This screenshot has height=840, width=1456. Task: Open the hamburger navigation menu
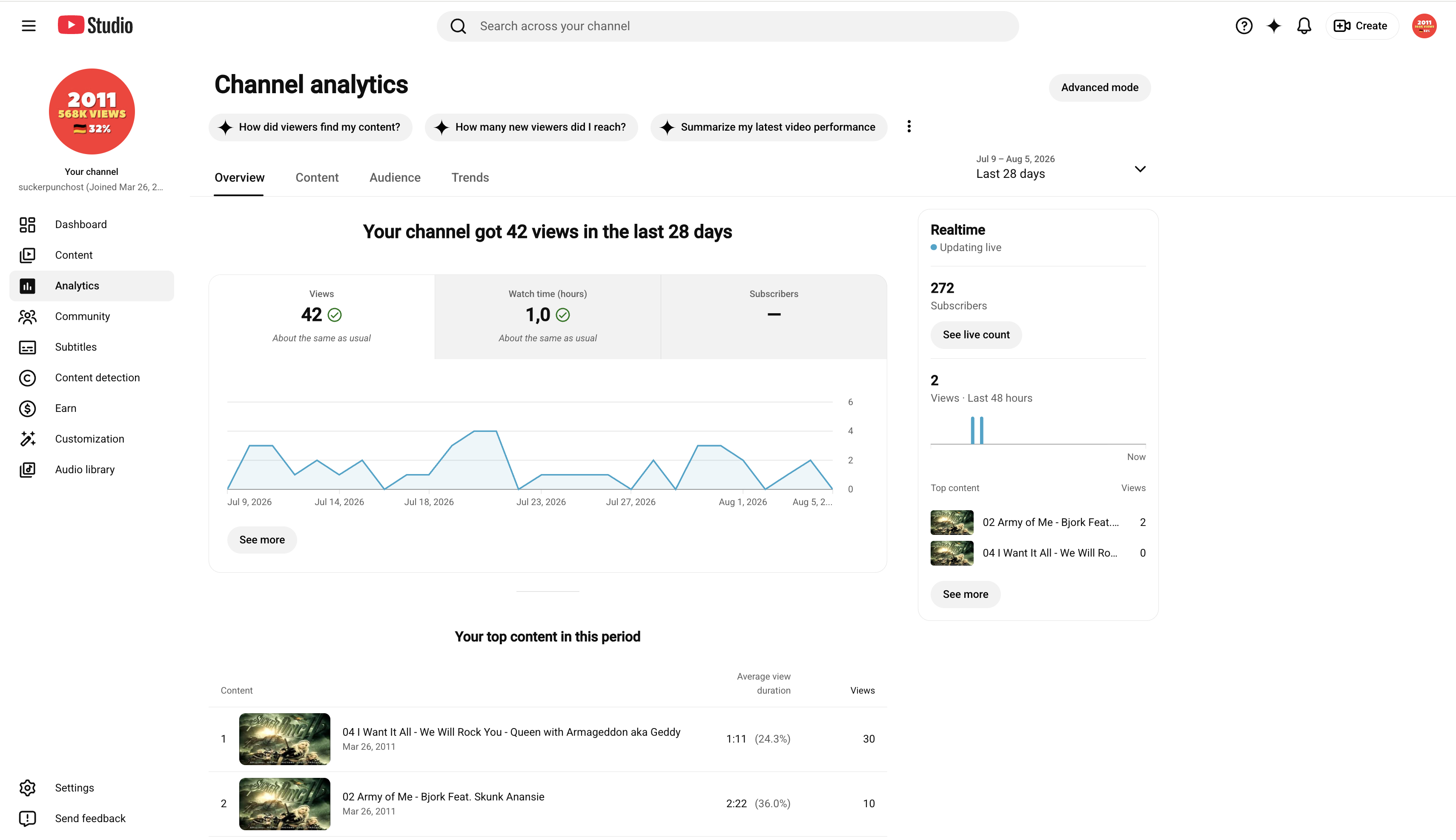click(x=28, y=26)
